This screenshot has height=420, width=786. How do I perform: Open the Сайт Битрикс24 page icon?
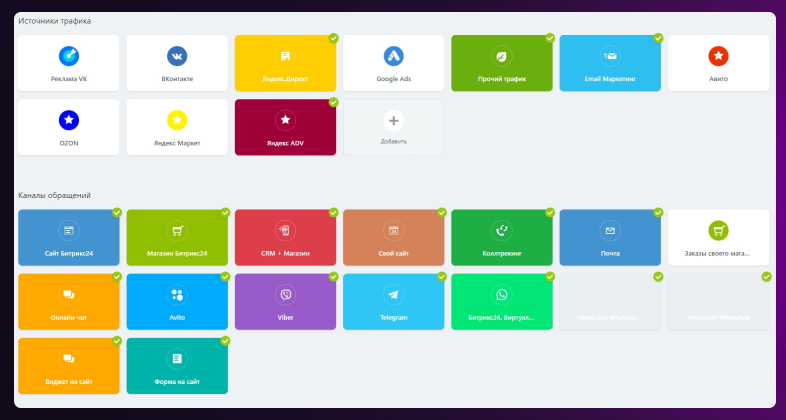click(69, 231)
